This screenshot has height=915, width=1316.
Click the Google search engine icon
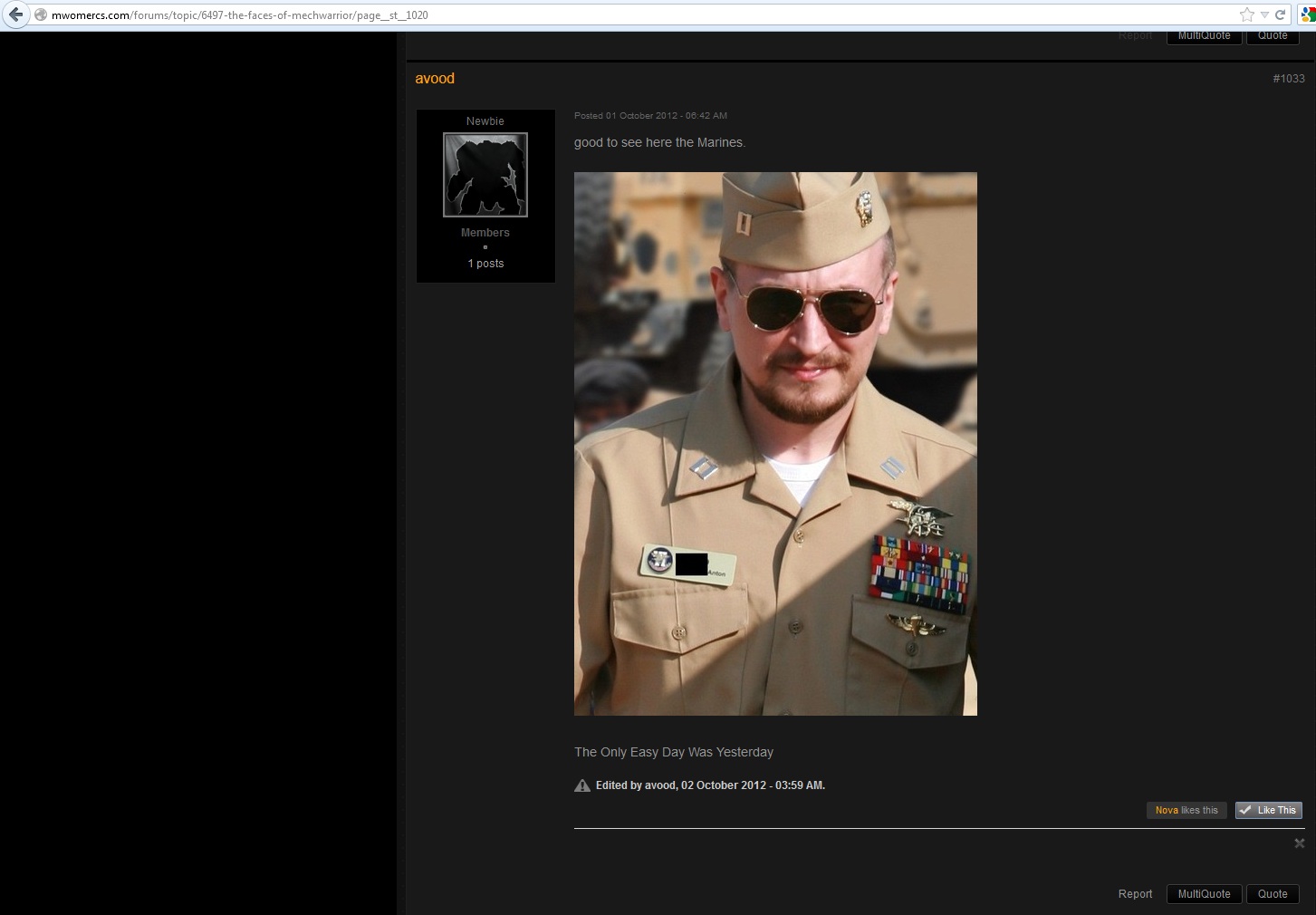coord(1308,14)
